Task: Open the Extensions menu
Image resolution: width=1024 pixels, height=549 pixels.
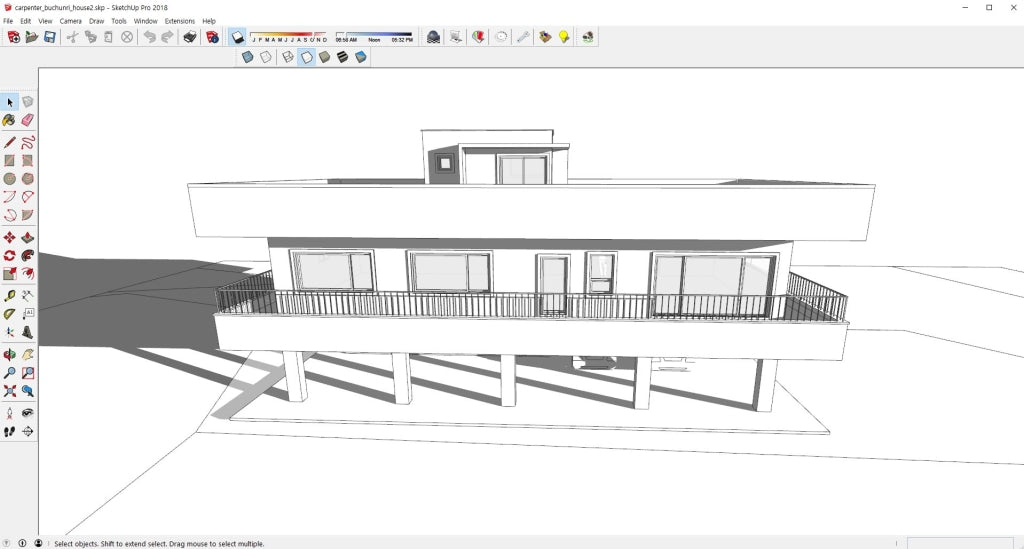Action: pyautogui.click(x=180, y=21)
